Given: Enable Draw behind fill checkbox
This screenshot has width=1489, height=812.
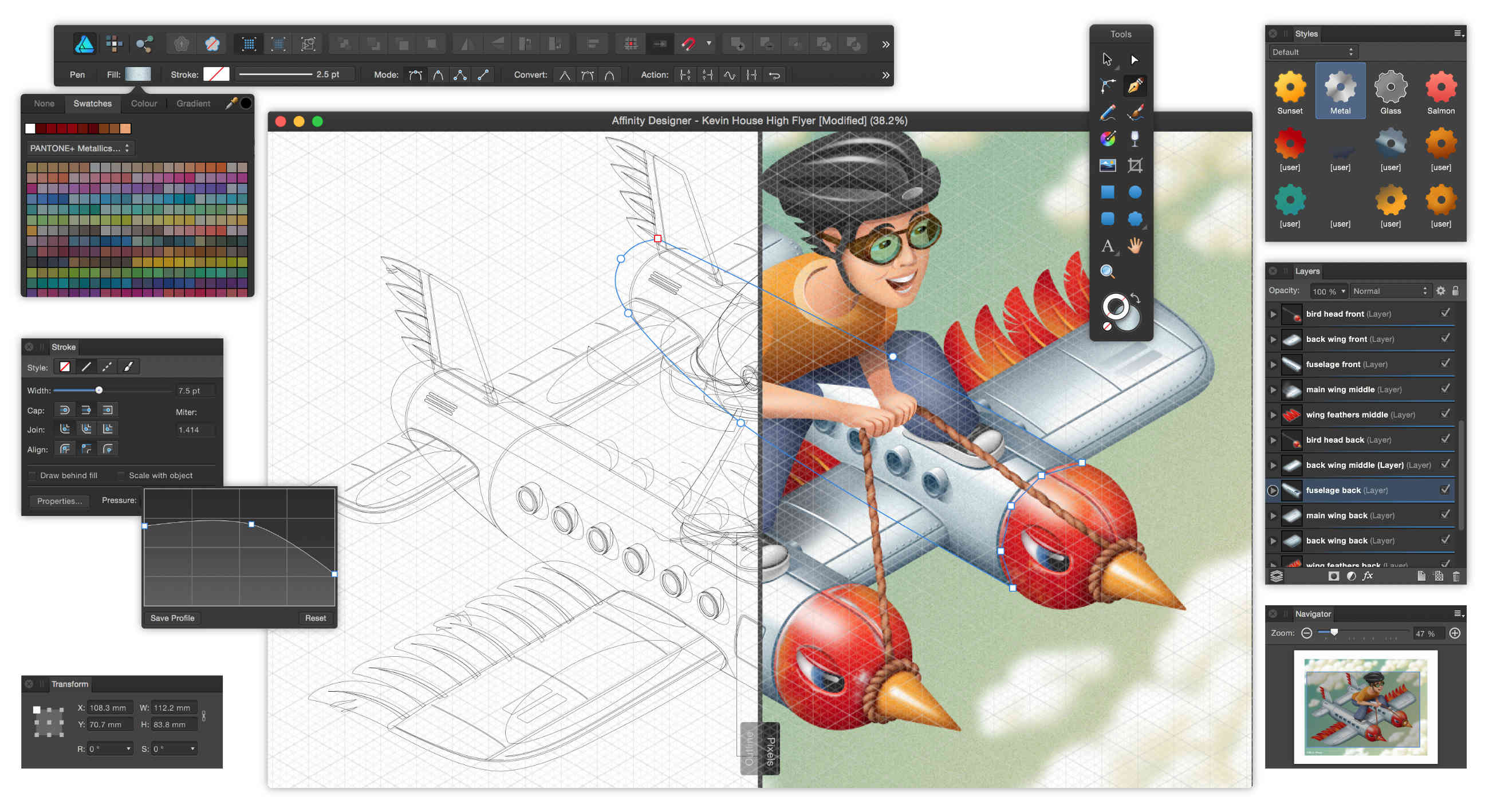Looking at the screenshot, I should (31, 474).
